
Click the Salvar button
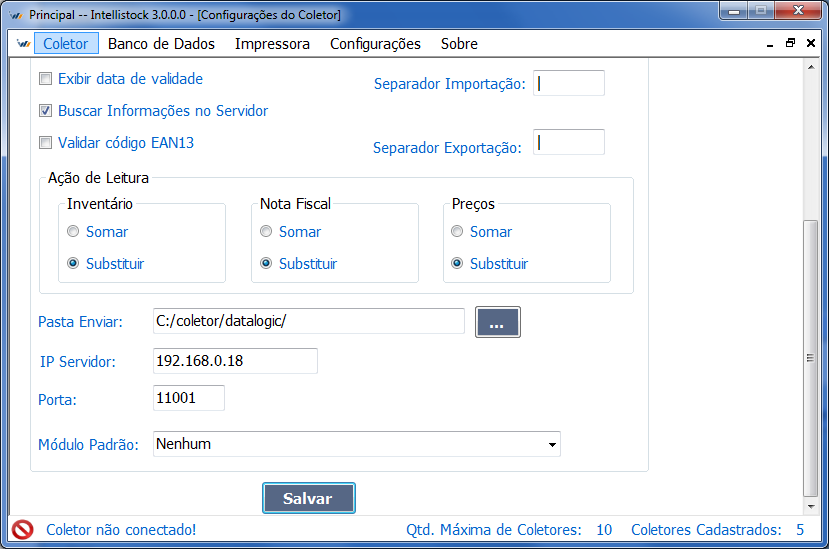point(309,498)
